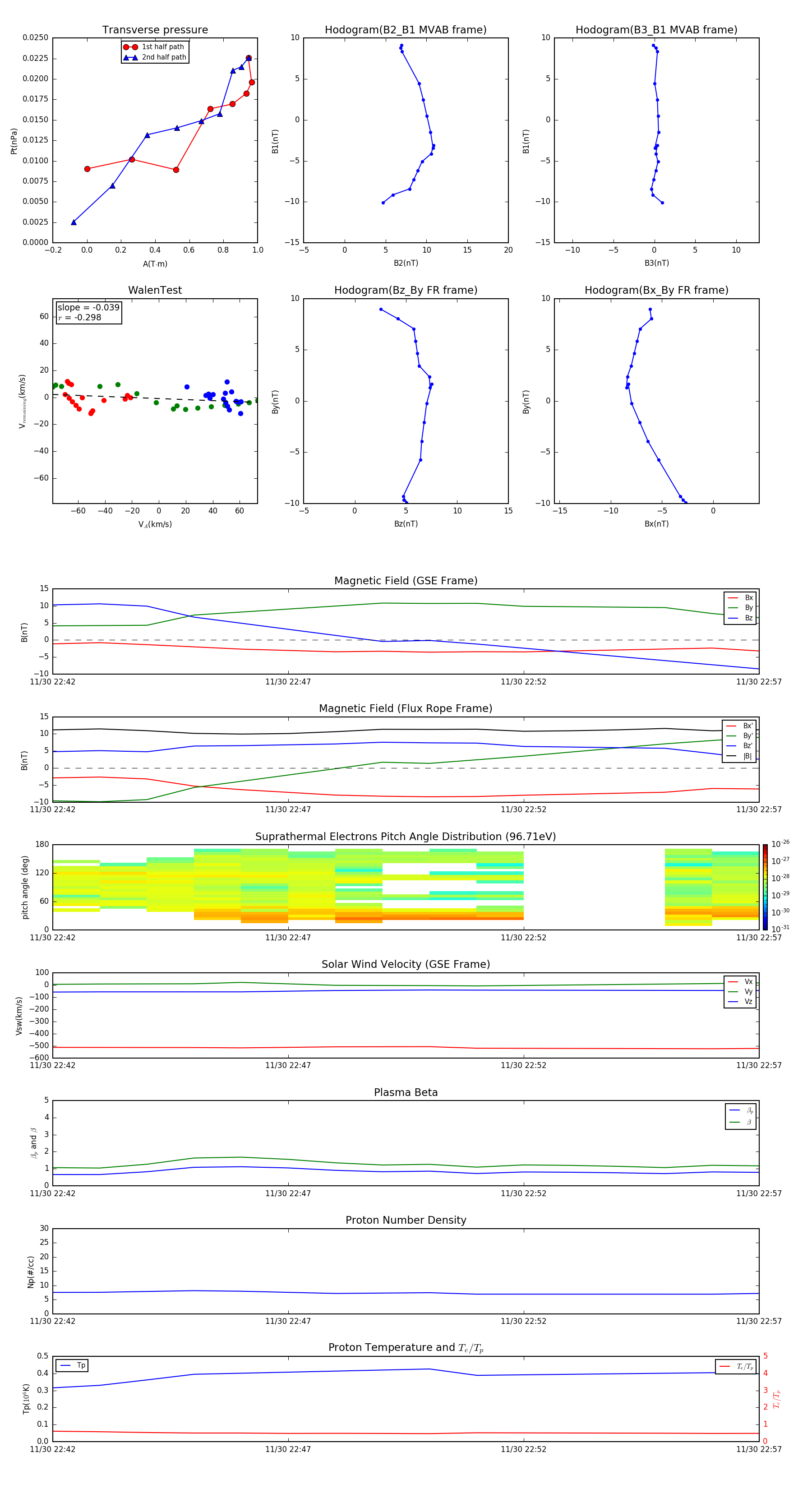Click the red data point at A=0.0
Viewport: 812px width, 1489px height.
click(x=87, y=169)
